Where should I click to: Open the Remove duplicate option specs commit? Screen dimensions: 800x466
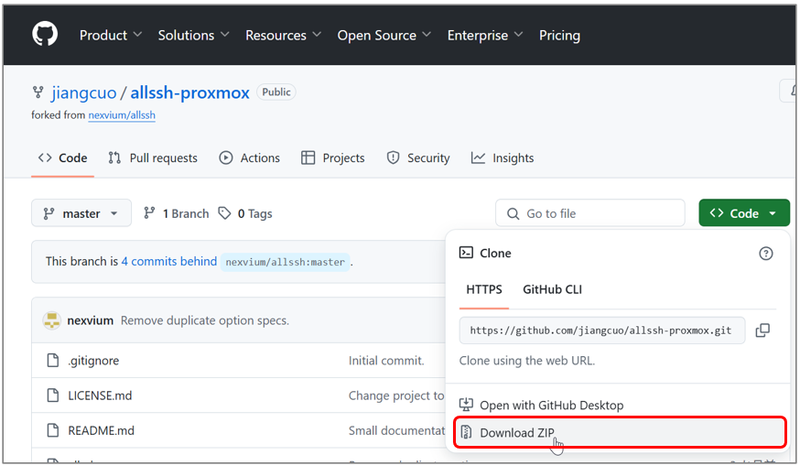coord(205,321)
